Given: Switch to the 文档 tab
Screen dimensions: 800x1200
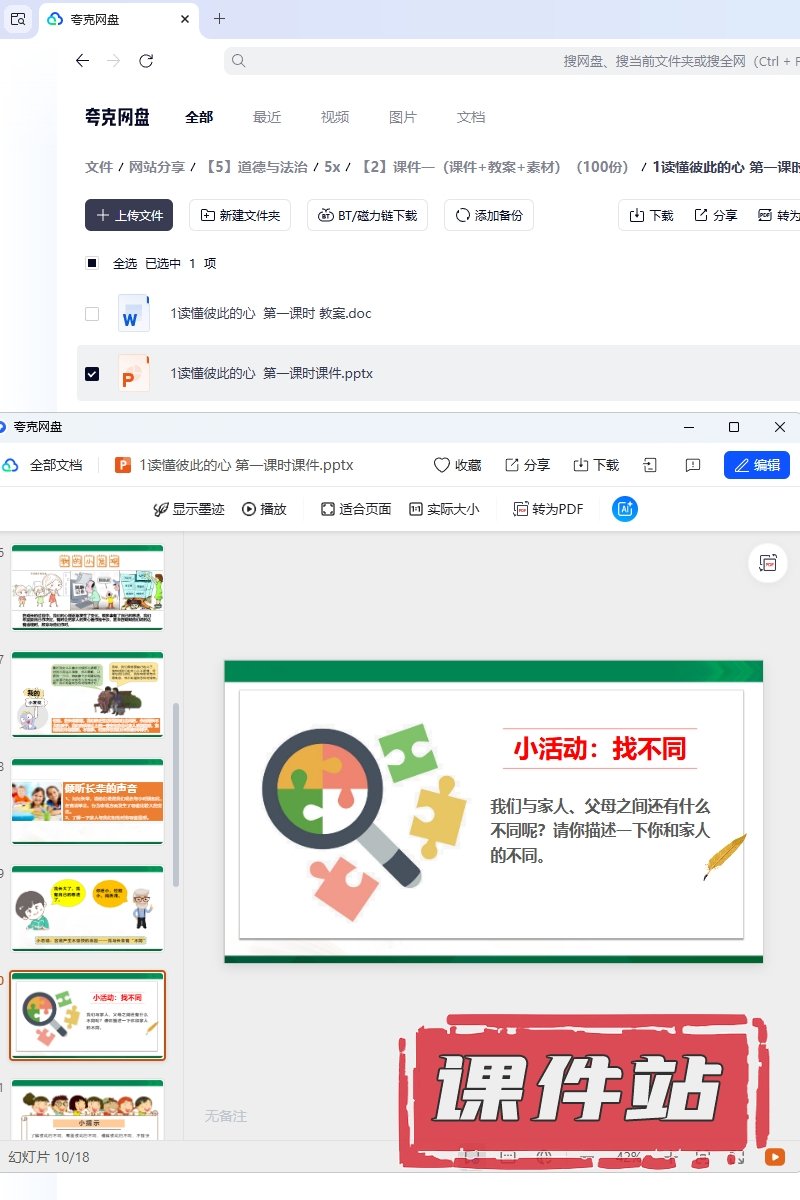Looking at the screenshot, I should coord(471,117).
